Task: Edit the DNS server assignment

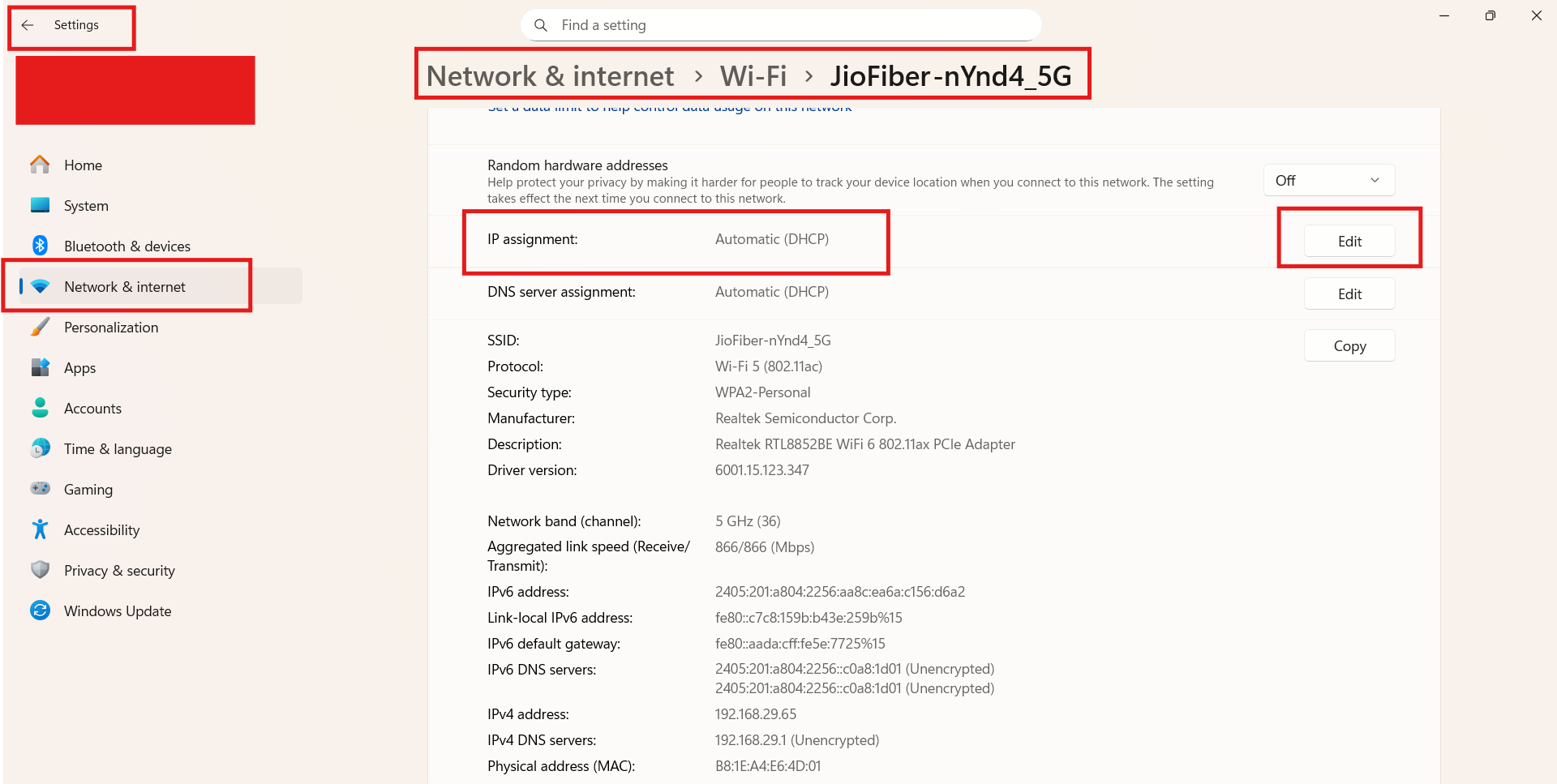Action: click(1349, 293)
